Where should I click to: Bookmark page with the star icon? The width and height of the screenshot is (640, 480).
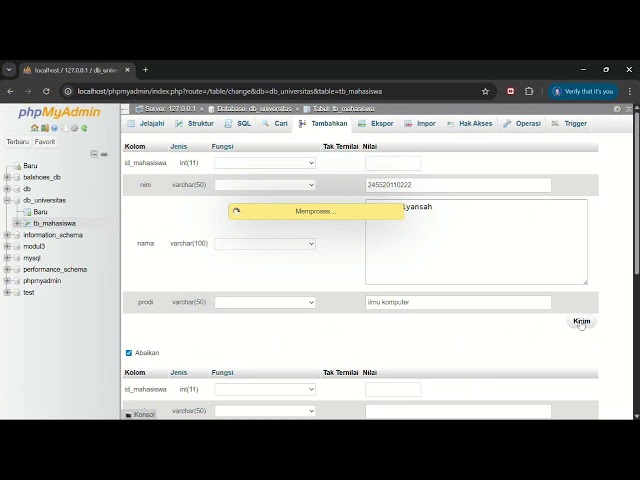click(x=485, y=91)
